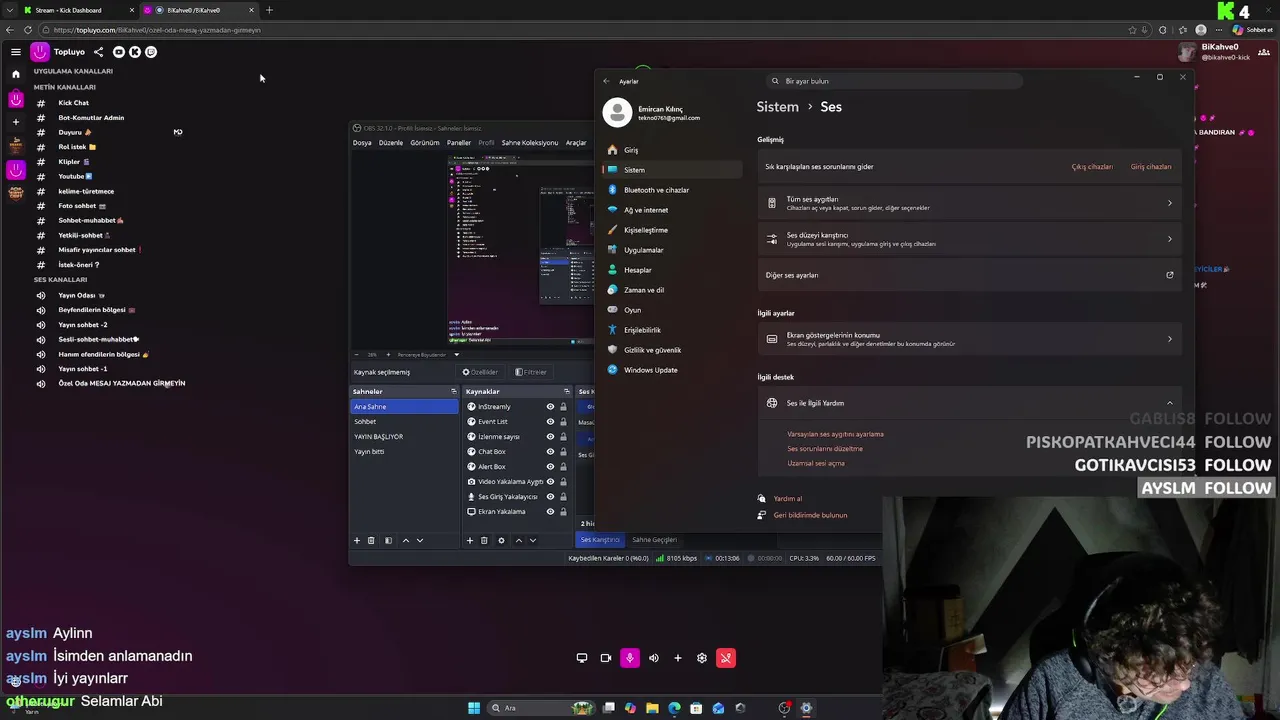Move source up in Kaynaklar toolbar
The width and height of the screenshot is (1280, 720).
coord(518,540)
